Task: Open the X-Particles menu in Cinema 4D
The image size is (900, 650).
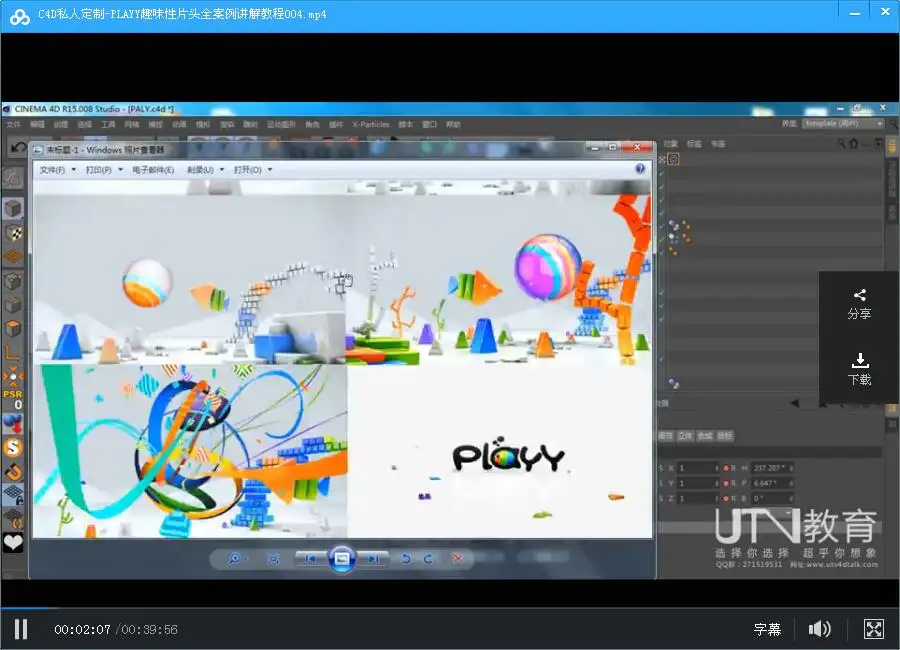Action: (x=371, y=125)
